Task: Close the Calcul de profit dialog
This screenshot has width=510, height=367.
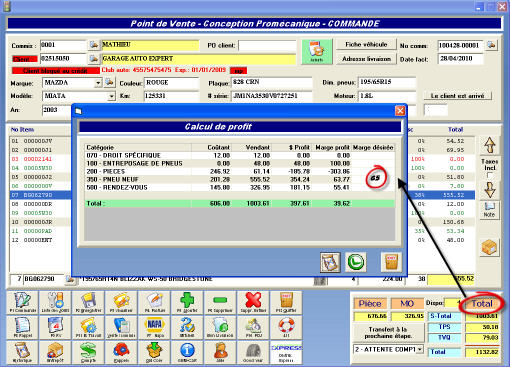Action: click(400, 111)
